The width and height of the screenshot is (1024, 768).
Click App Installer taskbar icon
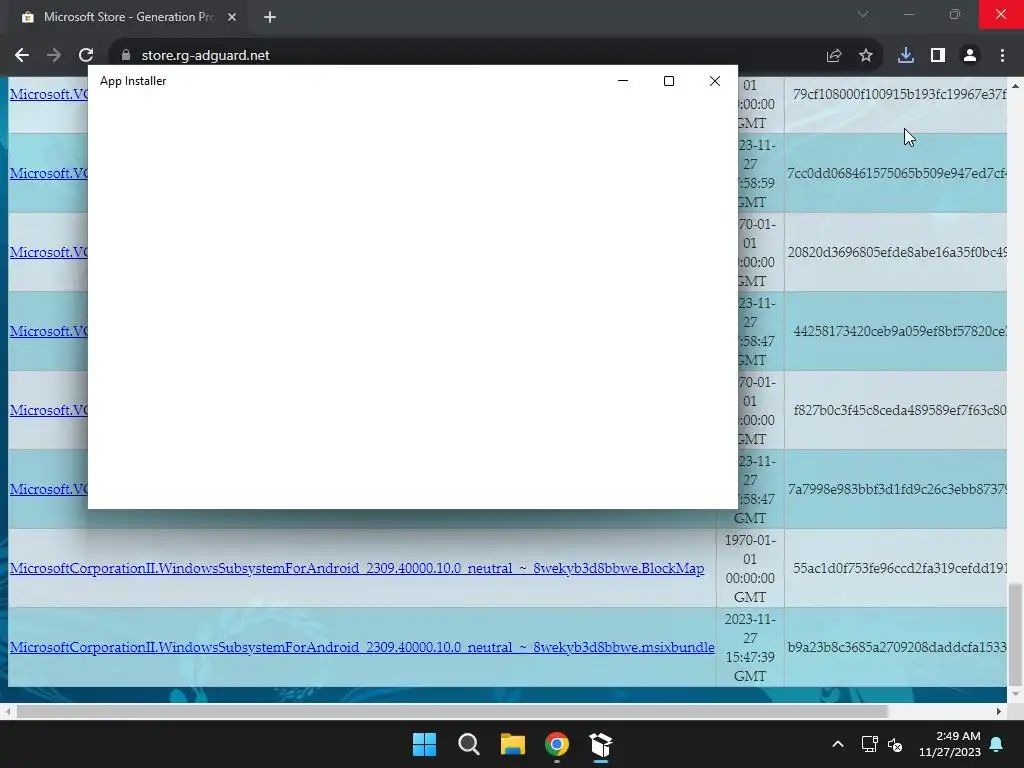pyautogui.click(x=601, y=744)
